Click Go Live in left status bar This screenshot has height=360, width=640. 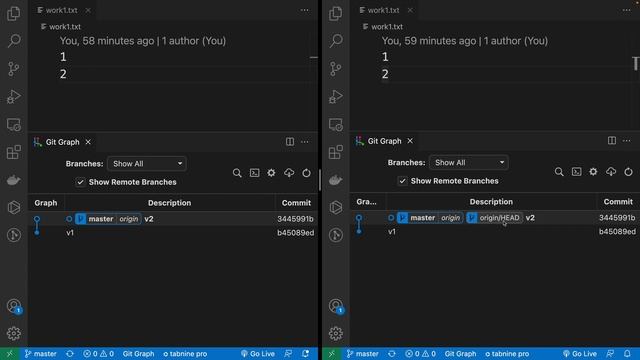point(258,354)
